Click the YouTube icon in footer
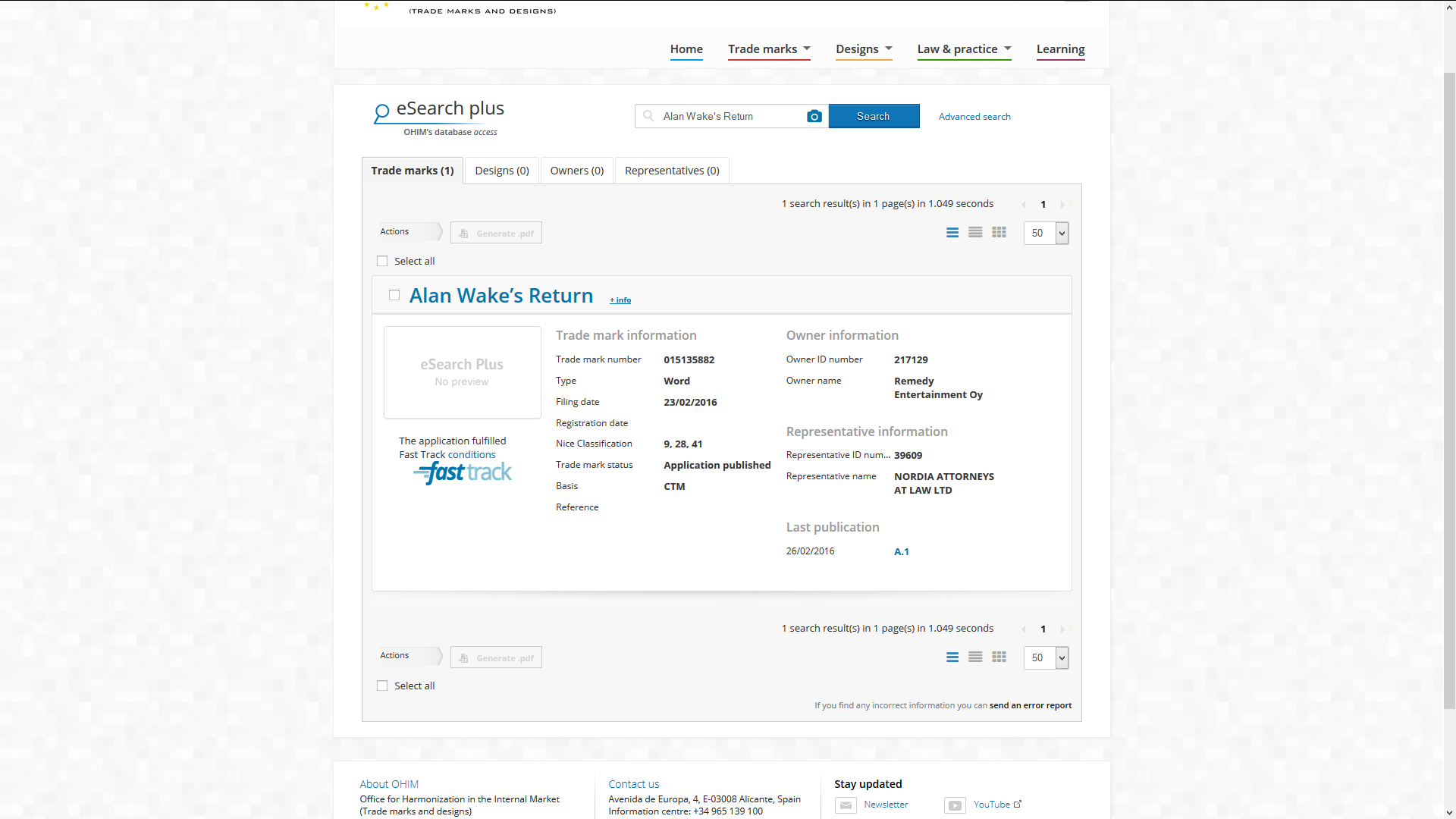The image size is (1456, 819). click(x=955, y=805)
